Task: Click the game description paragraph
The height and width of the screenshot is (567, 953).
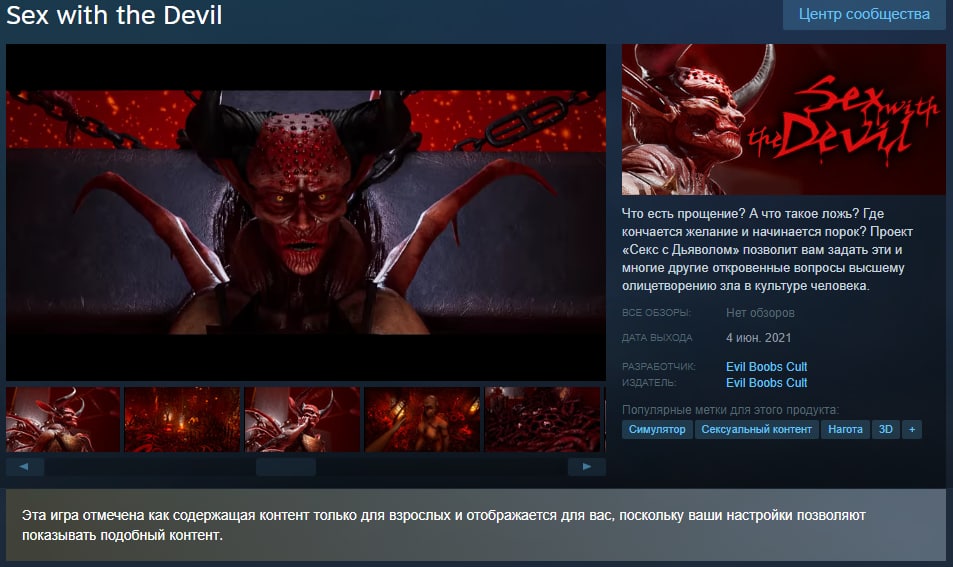Action: (x=767, y=250)
